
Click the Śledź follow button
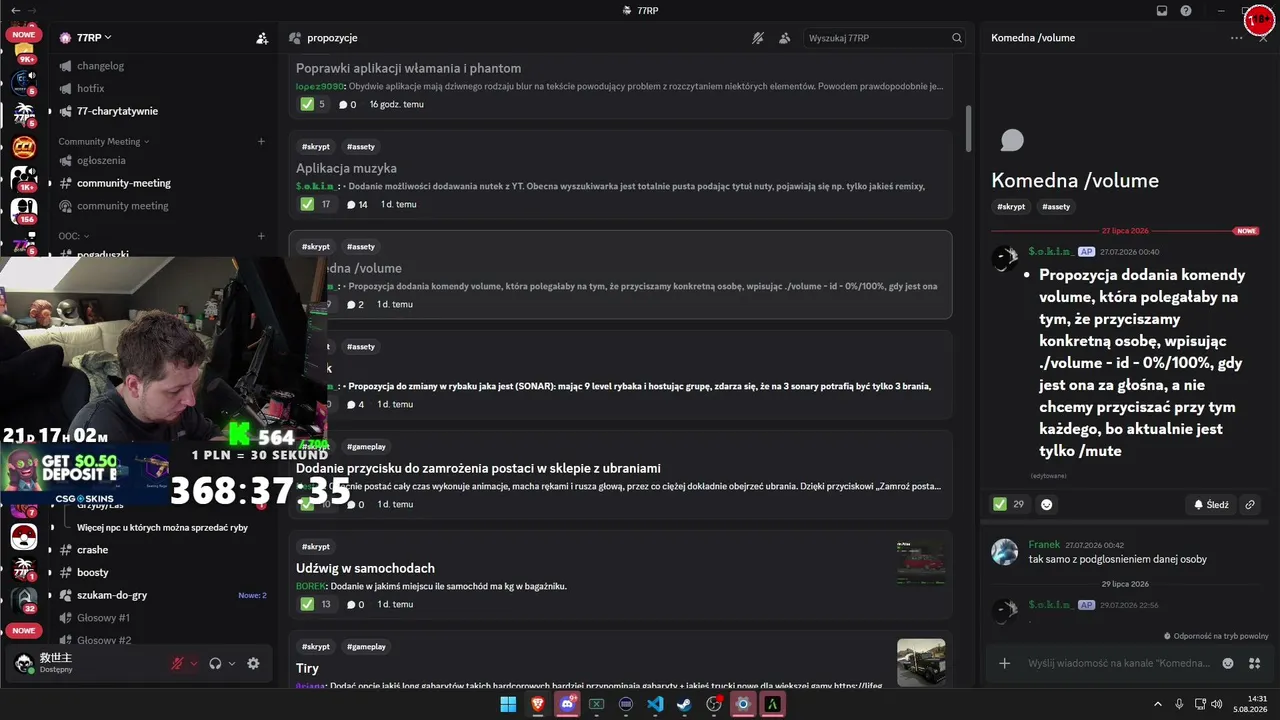point(1210,505)
